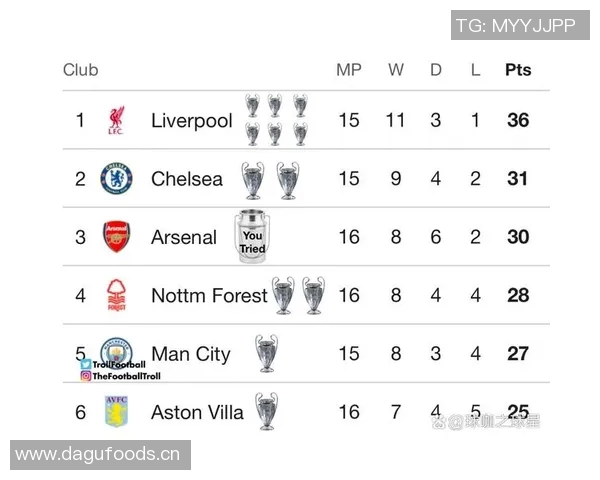
Task: Select the Arsenal cannon crest
Action: [x=116, y=237]
